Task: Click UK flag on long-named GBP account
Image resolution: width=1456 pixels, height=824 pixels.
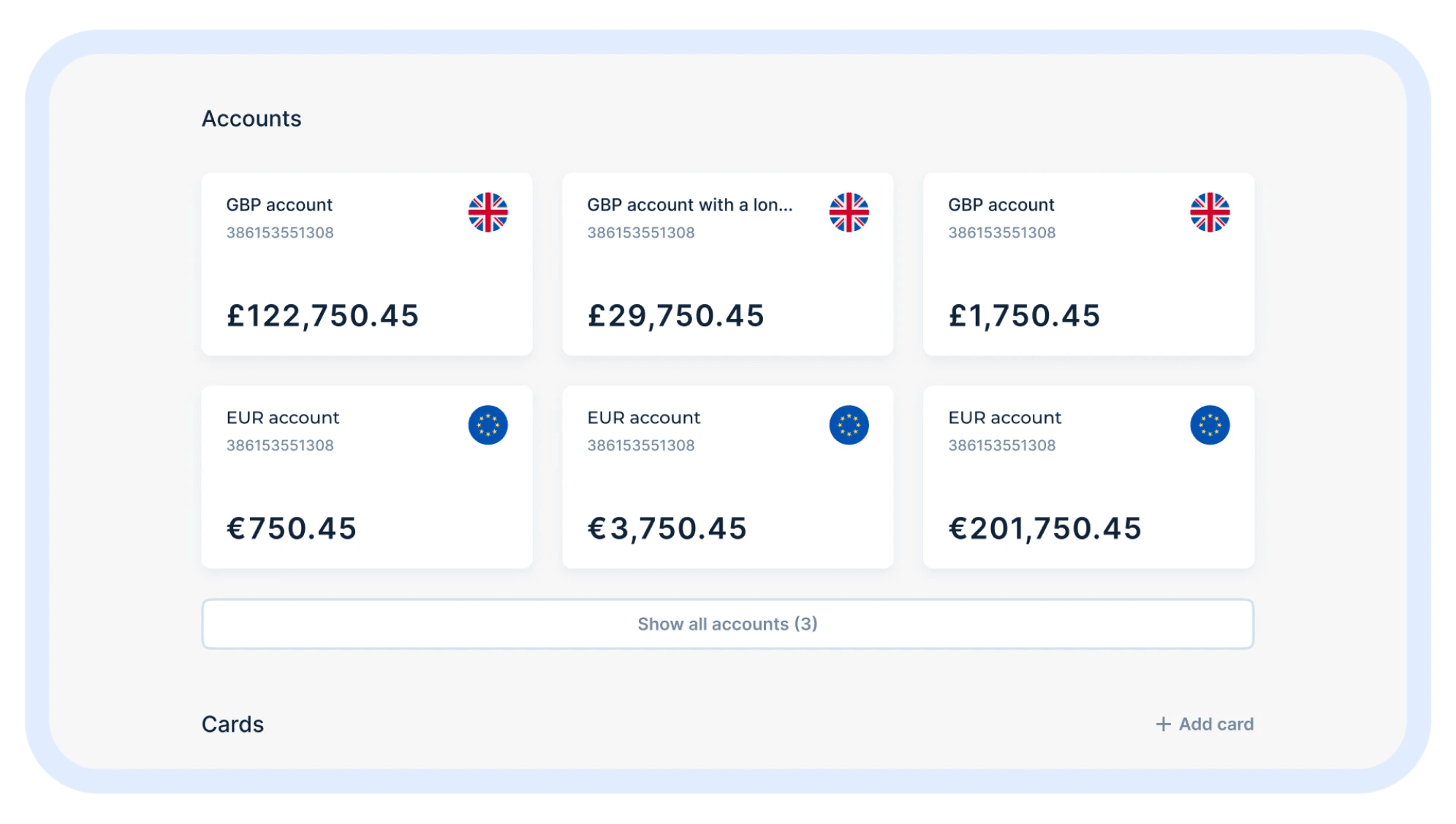Action: click(849, 212)
